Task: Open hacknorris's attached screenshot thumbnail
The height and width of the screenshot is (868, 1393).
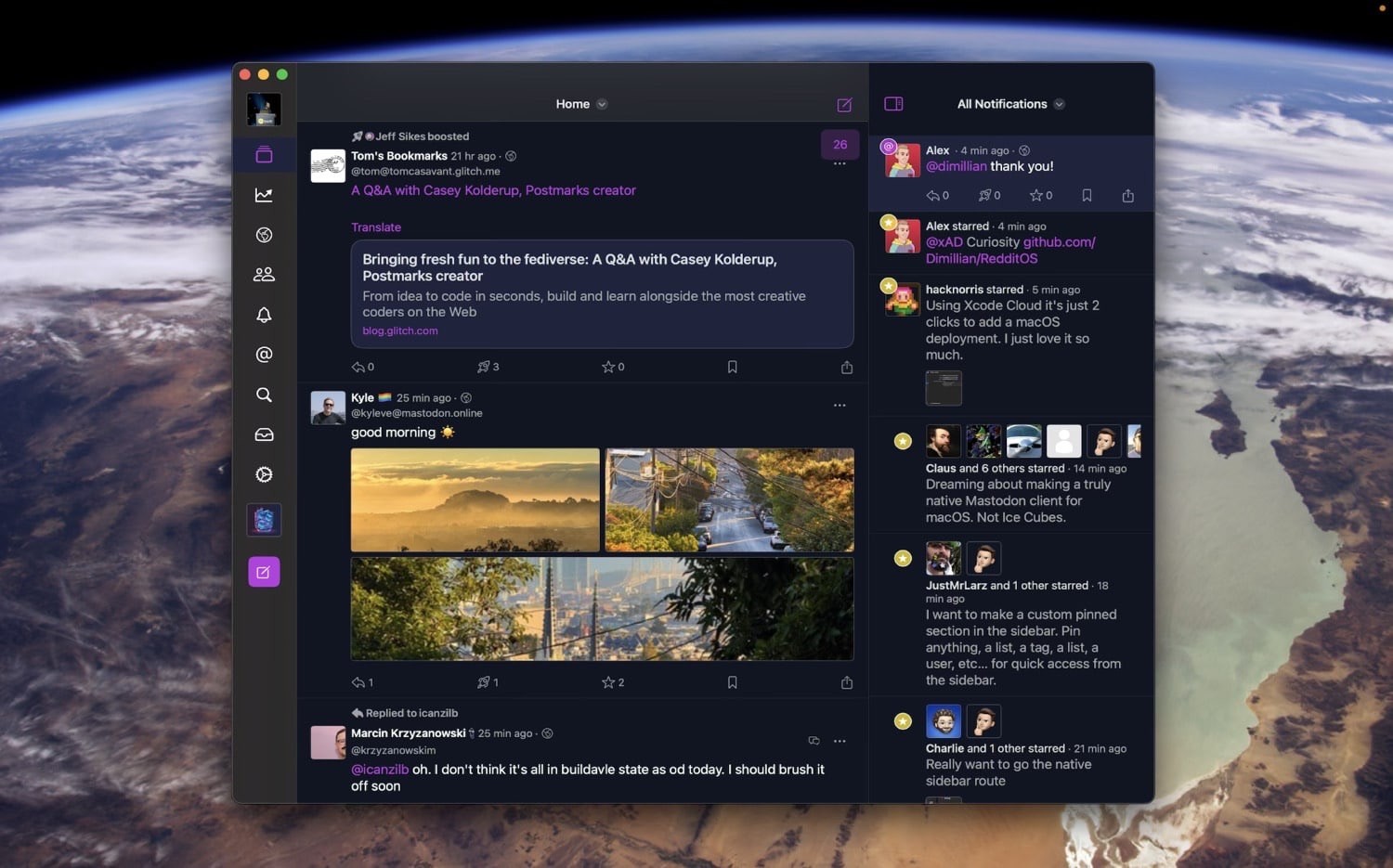Action: 944,388
